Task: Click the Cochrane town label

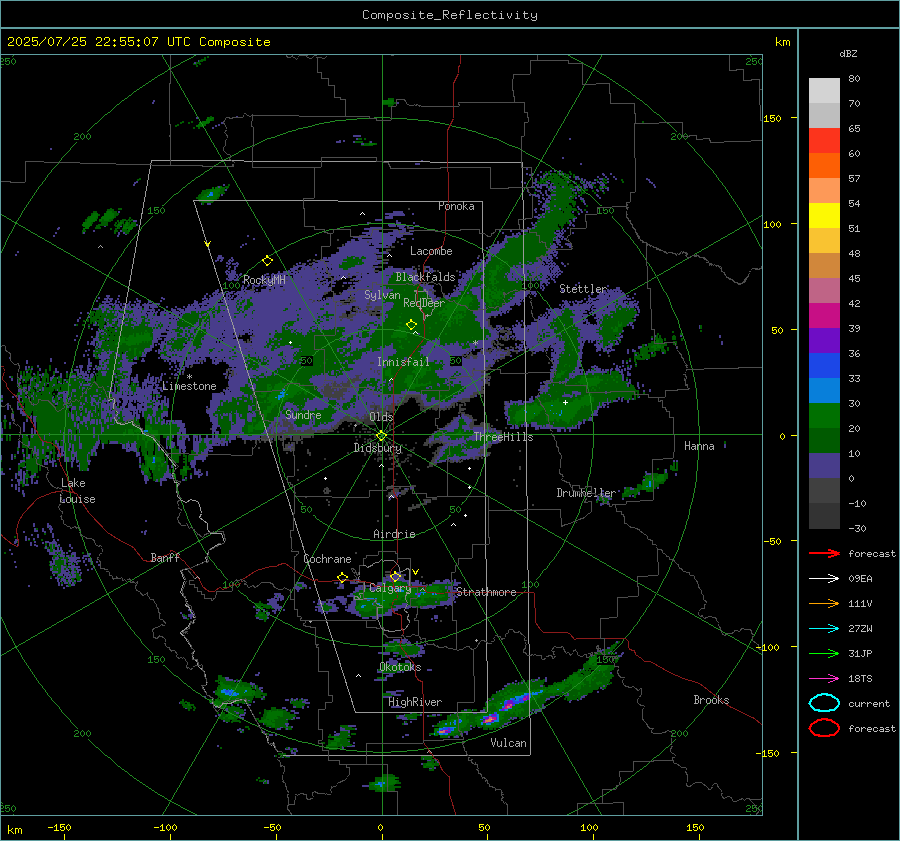Action: 327,559
